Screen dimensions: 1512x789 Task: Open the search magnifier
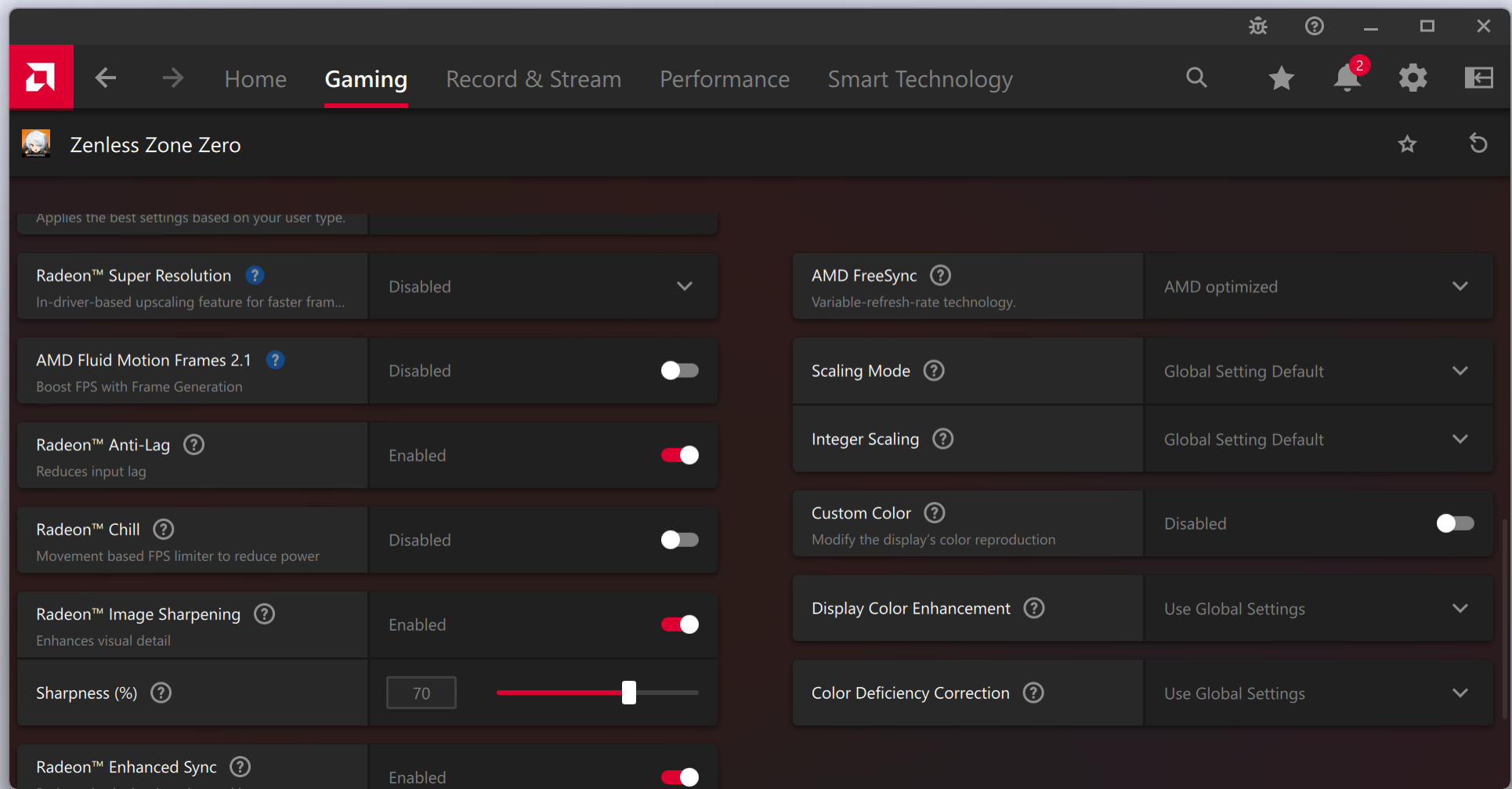click(x=1196, y=78)
